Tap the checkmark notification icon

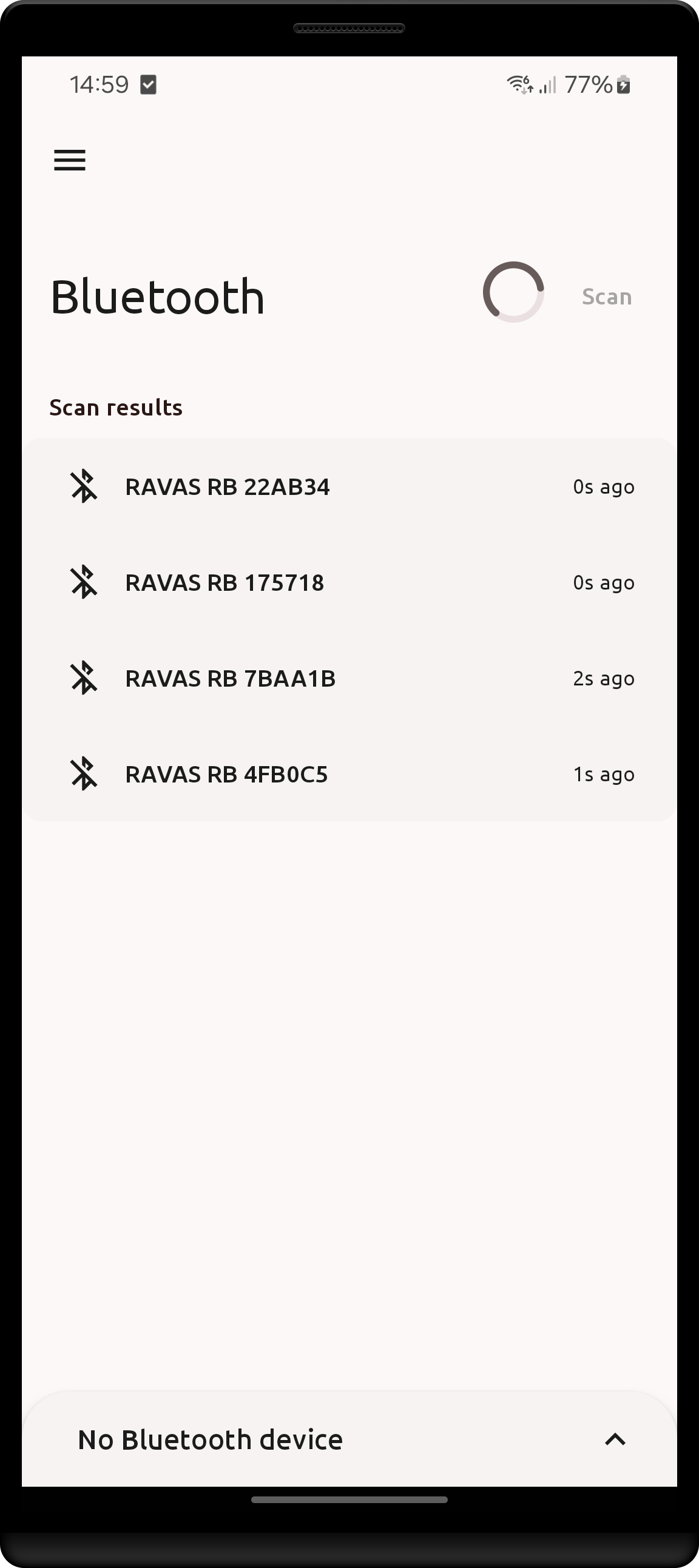(x=148, y=84)
